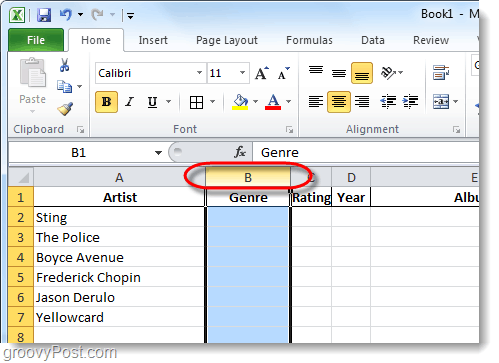The height and width of the screenshot is (363, 499).
Task: Expand the Fill Color dropdown arrow
Action: pyautogui.click(x=255, y=102)
